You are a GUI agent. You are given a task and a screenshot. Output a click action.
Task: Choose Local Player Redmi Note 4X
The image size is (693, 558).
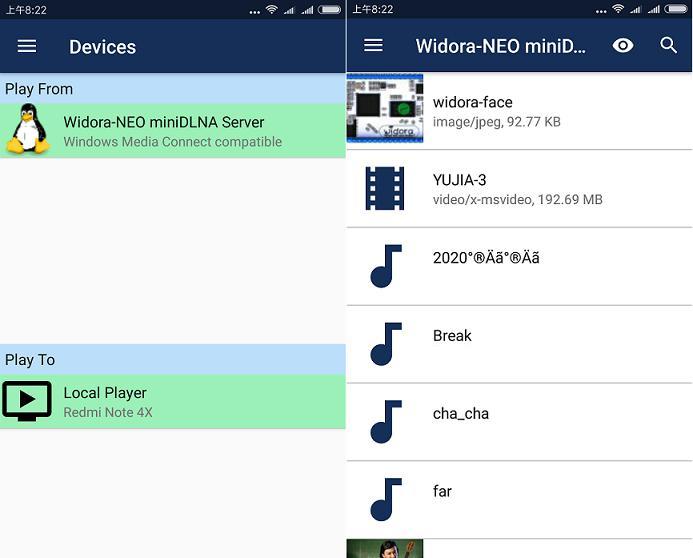[108, 402]
